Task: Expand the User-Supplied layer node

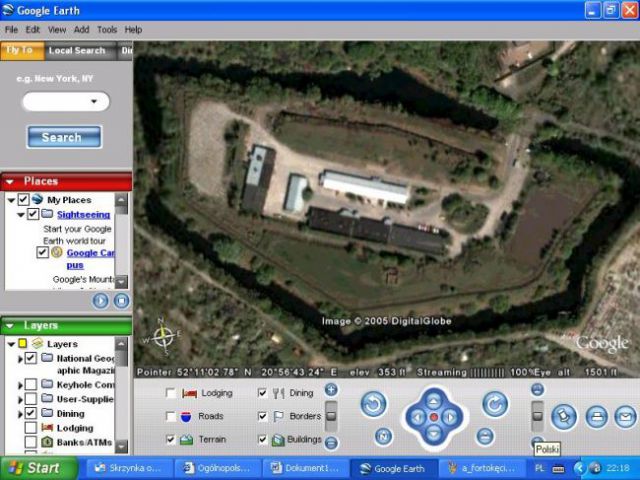Action: pyautogui.click(x=20, y=399)
